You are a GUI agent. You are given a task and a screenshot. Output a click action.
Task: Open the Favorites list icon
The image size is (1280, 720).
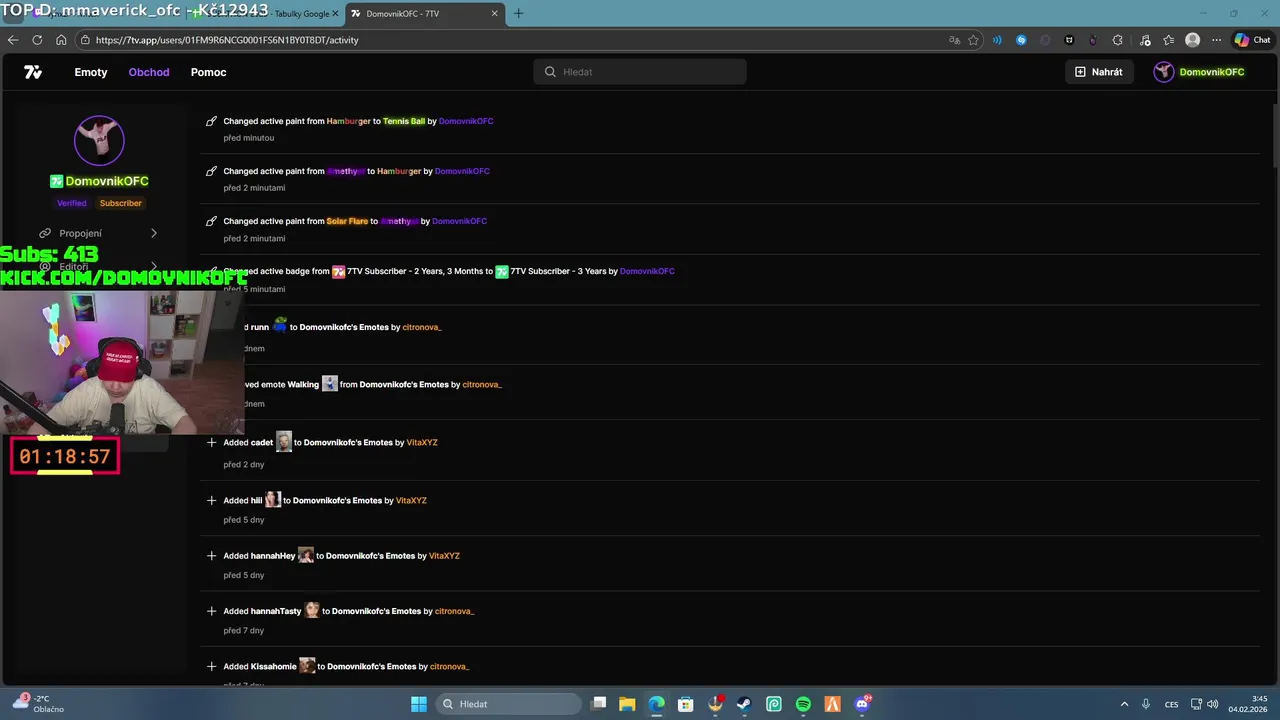(x=1168, y=40)
